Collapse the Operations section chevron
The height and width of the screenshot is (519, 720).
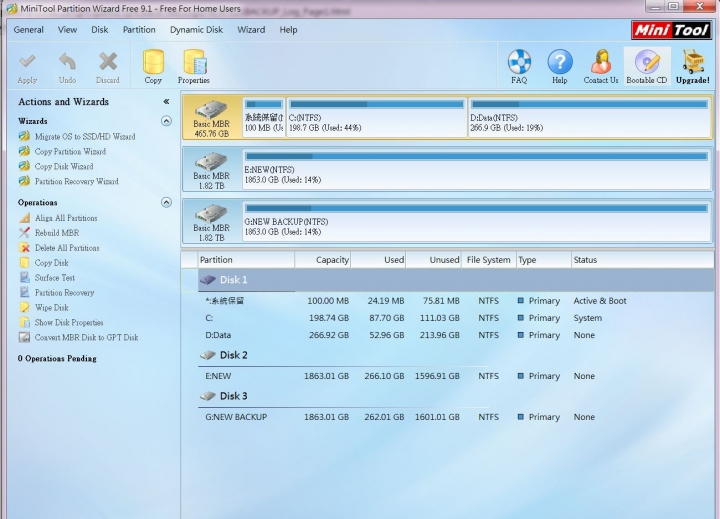tap(166, 203)
